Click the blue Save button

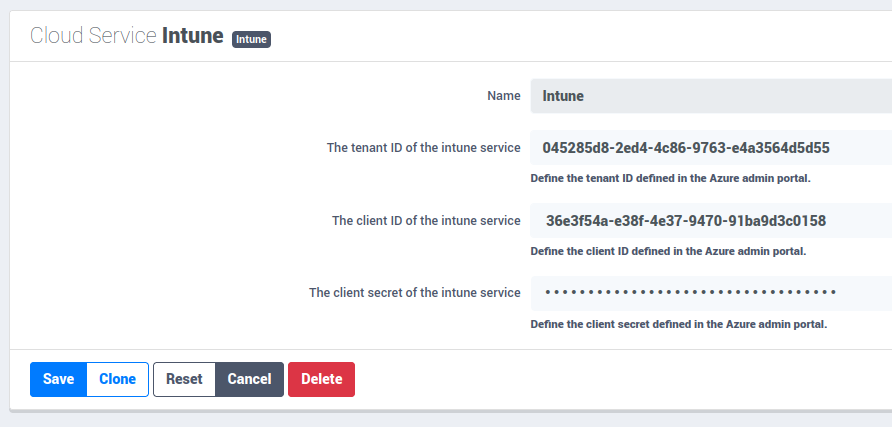58,379
